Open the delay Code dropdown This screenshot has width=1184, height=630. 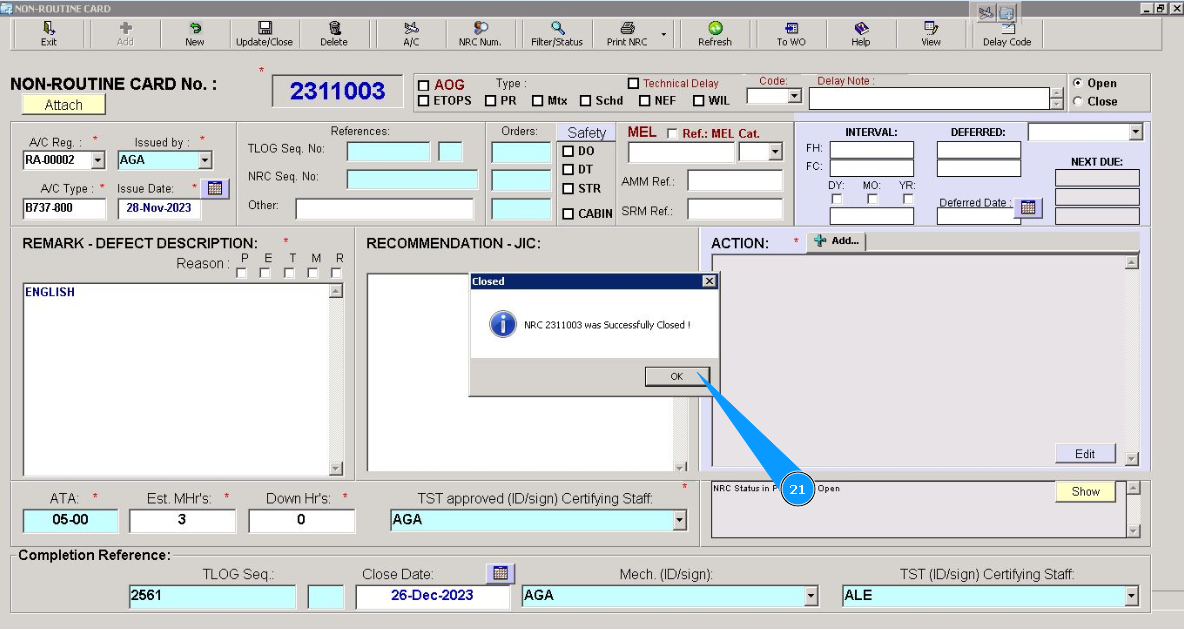pos(794,96)
